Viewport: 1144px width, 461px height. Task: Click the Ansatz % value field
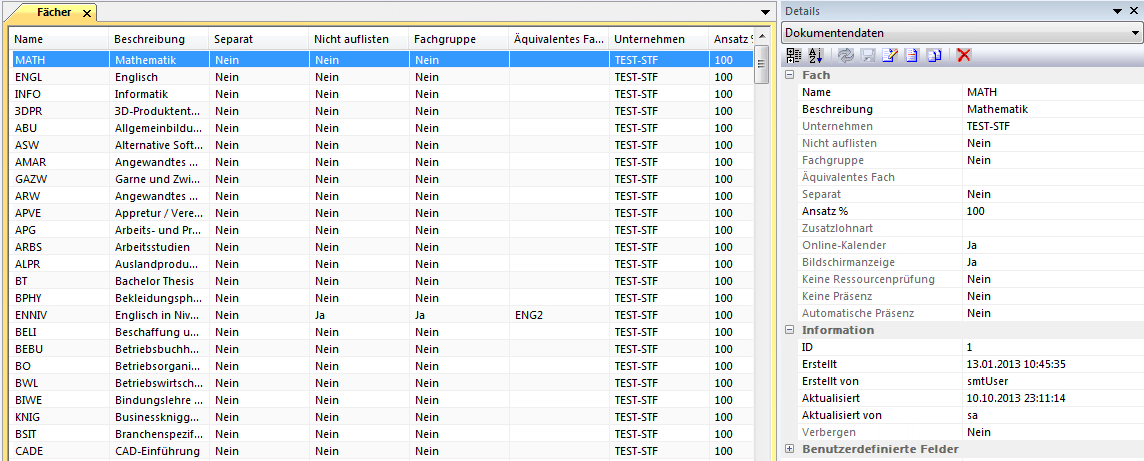click(x=1050, y=211)
